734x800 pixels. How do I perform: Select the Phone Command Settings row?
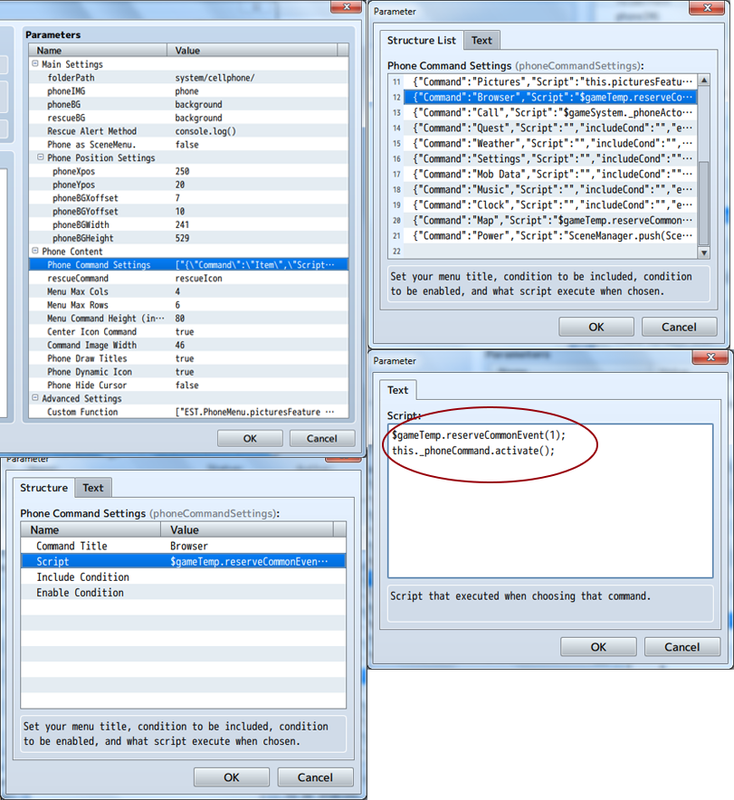tap(189, 264)
